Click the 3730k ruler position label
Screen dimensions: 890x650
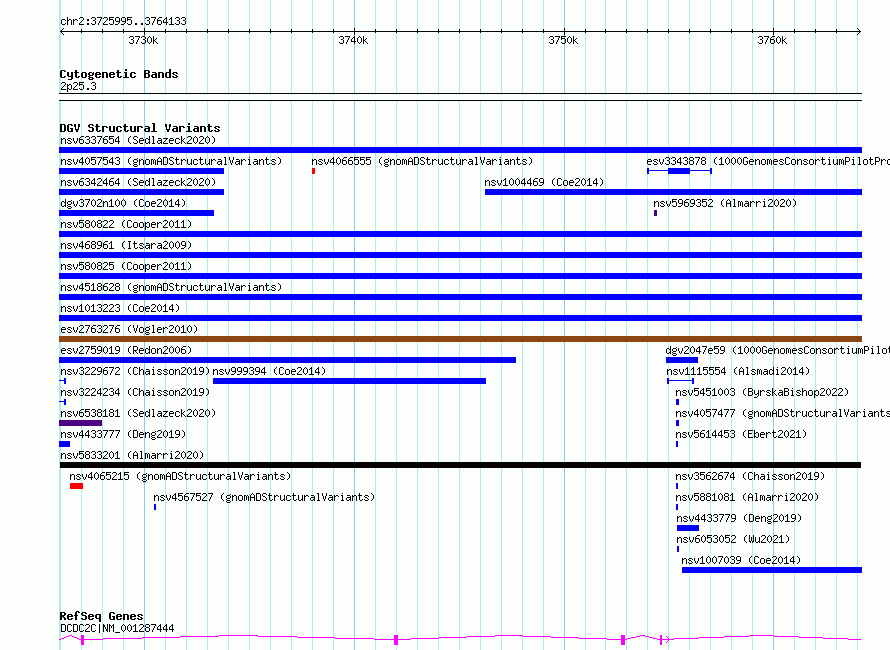click(x=143, y=40)
